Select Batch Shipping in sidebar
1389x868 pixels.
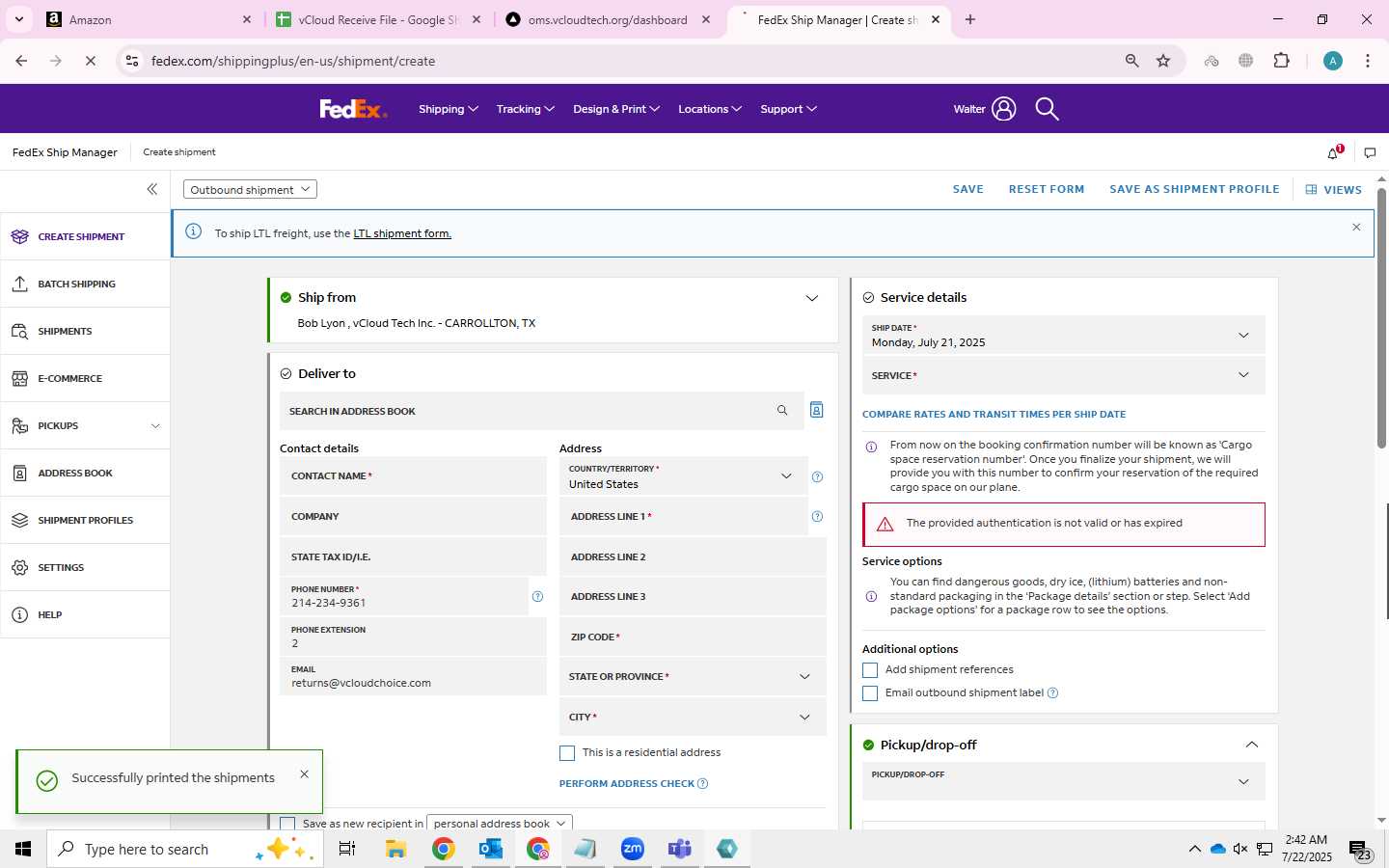[85, 284]
